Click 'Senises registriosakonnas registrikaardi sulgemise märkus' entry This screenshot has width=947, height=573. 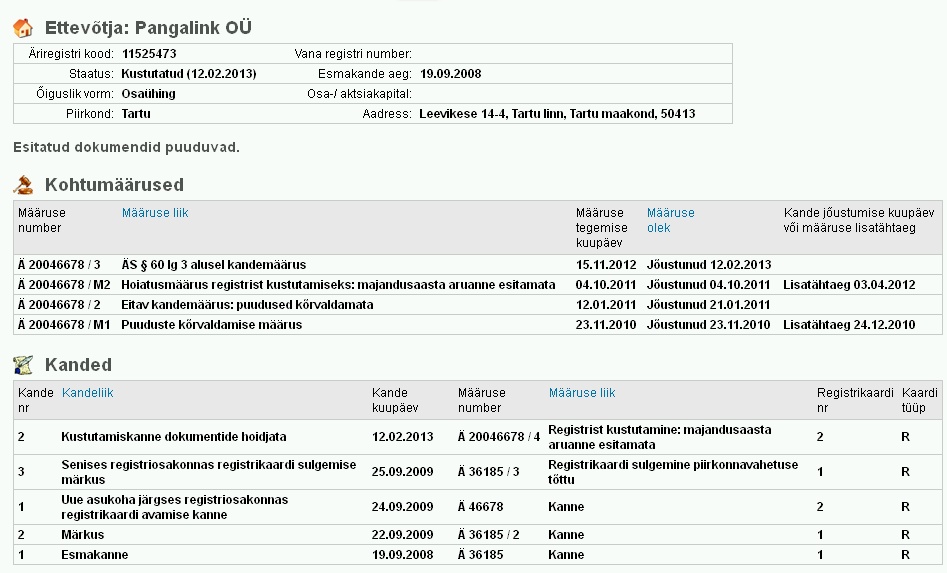[208, 472]
